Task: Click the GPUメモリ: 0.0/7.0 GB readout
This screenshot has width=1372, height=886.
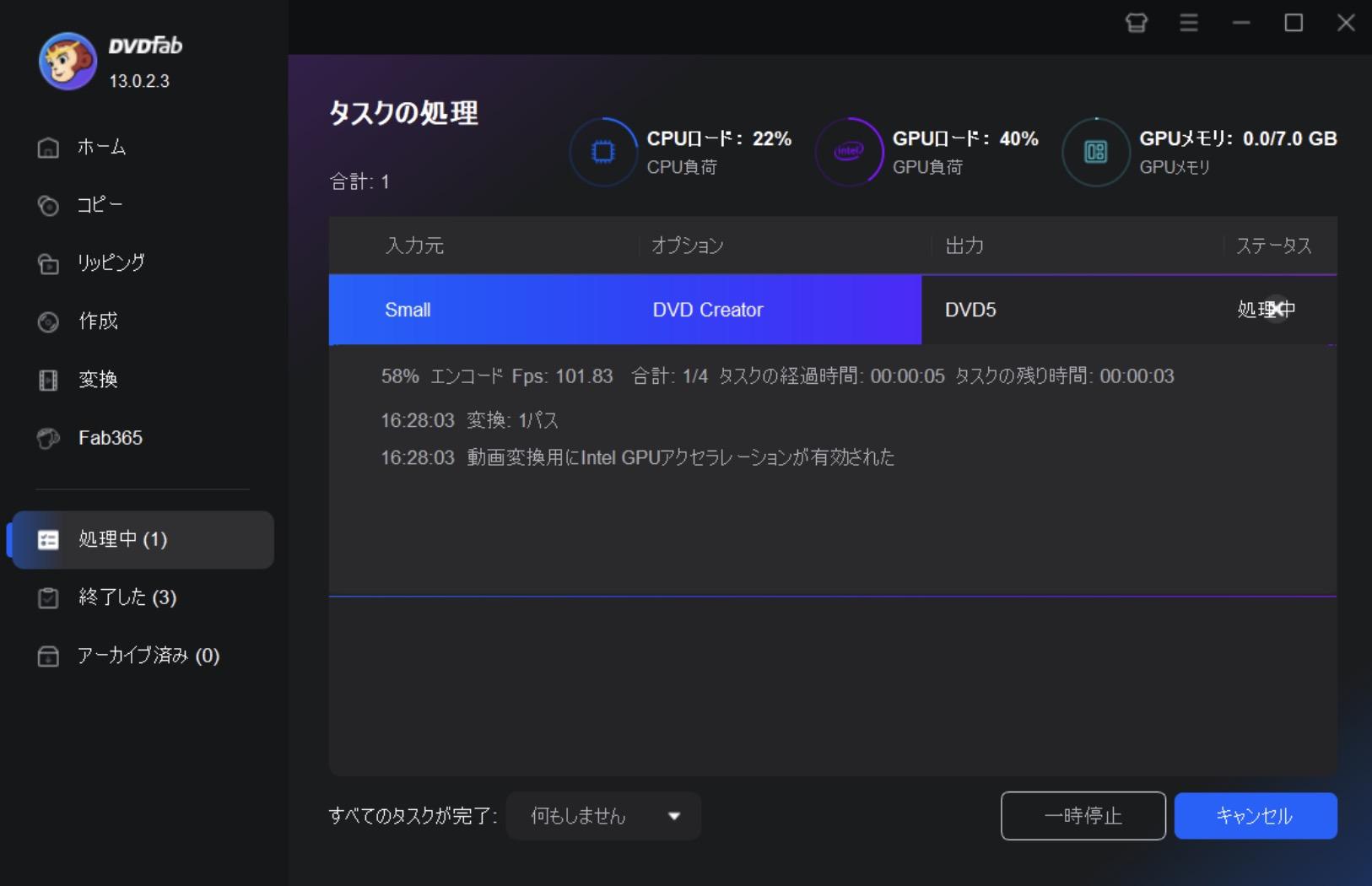Action: [x=1238, y=138]
